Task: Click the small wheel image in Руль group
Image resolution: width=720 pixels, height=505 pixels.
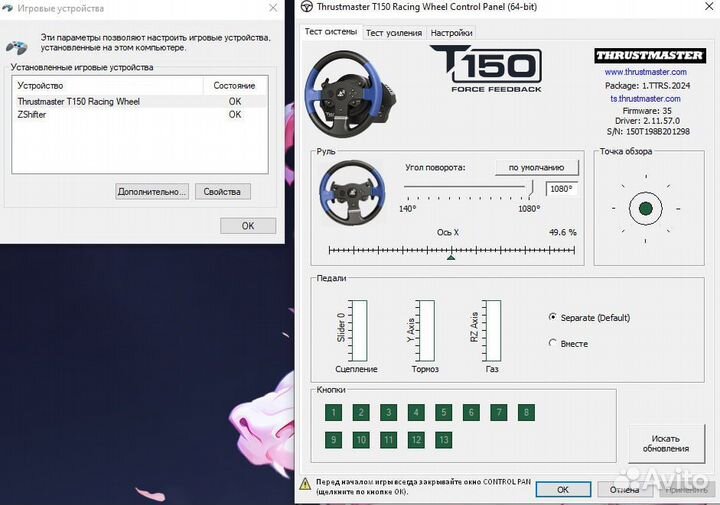Action: pos(352,193)
